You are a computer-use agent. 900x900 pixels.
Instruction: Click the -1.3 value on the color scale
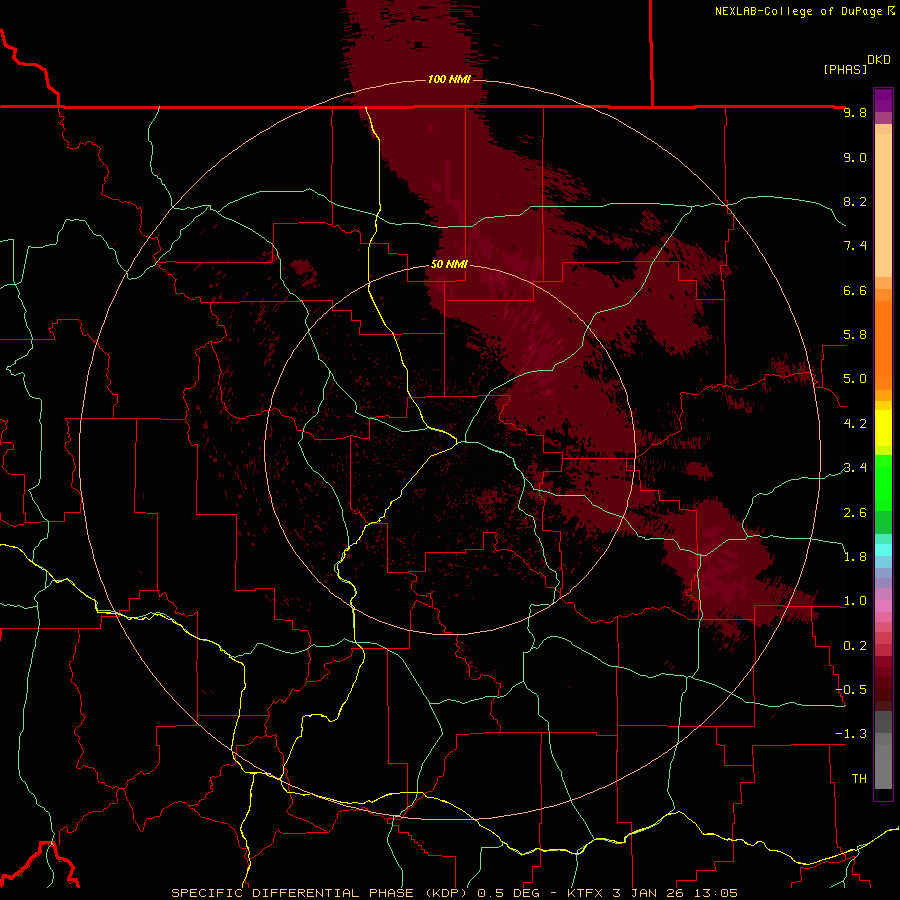[x=851, y=734]
